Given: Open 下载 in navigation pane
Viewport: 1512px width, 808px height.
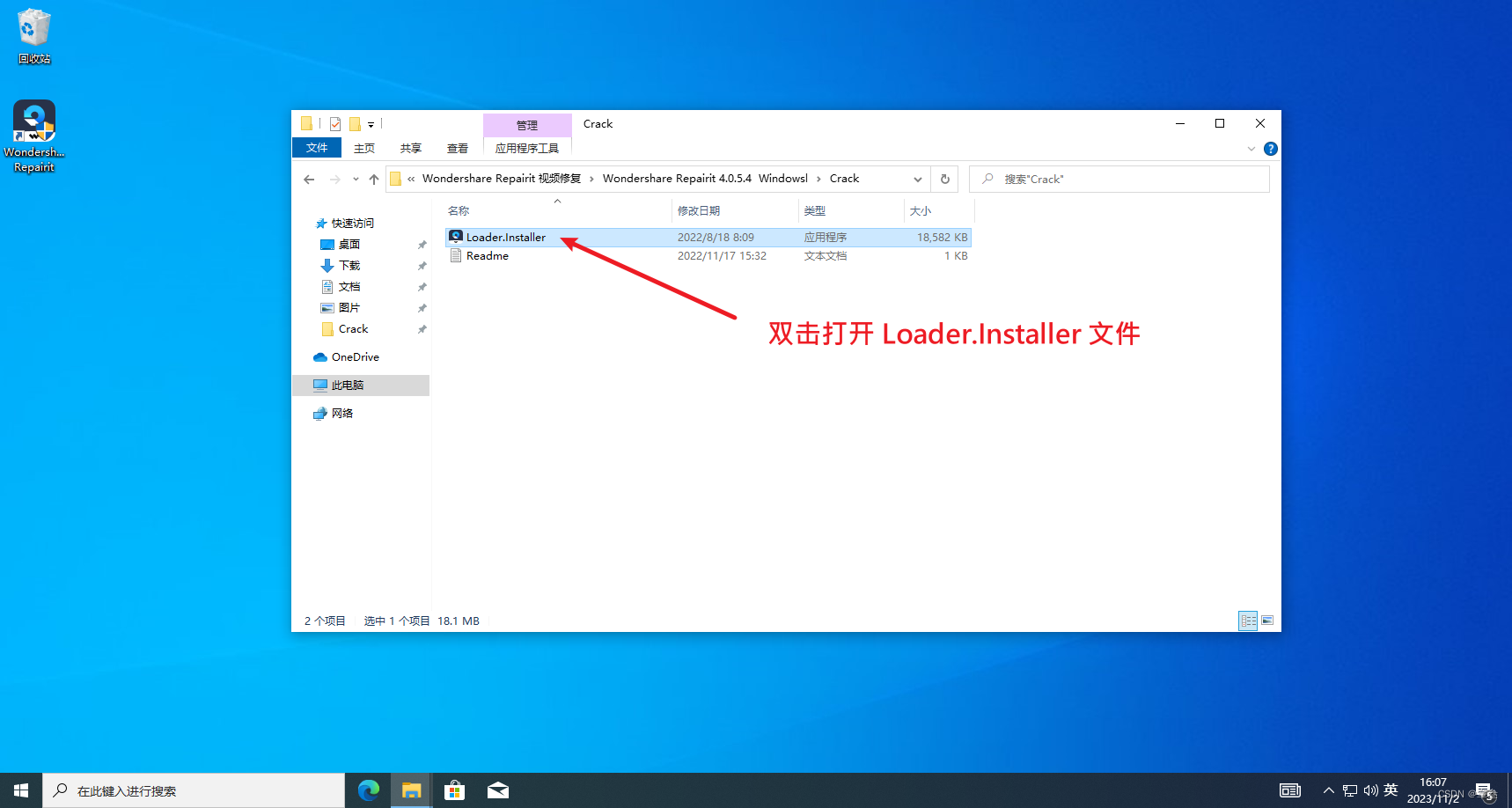Looking at the screenshot, I should click(349, 266).
